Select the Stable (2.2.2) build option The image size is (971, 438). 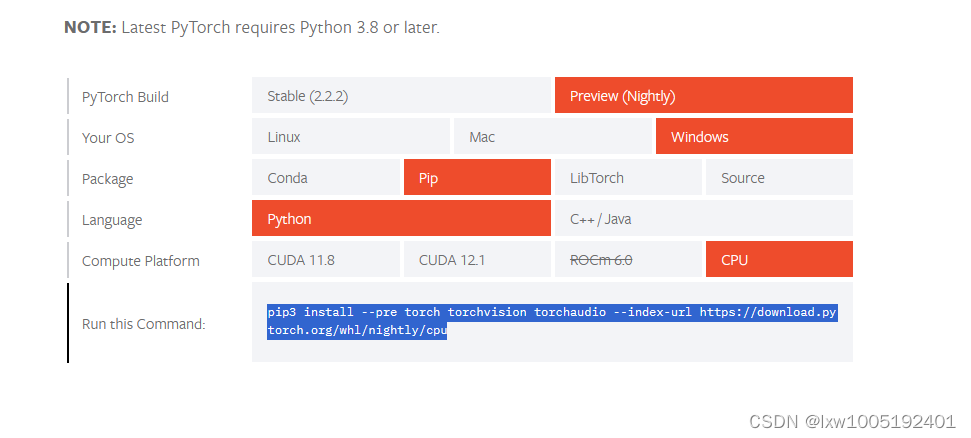pyautogui.click(x=401, y=95)
